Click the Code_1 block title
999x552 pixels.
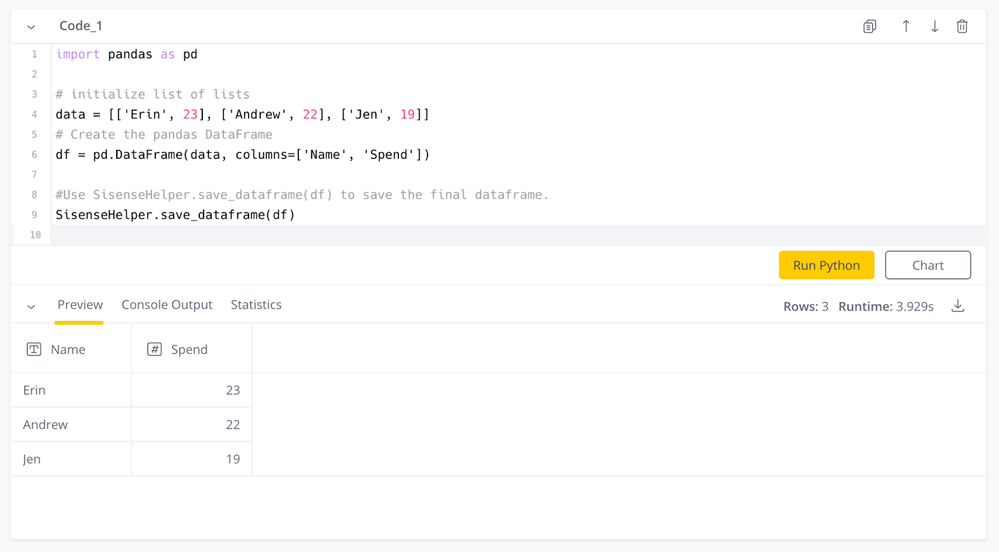[81, 26]
